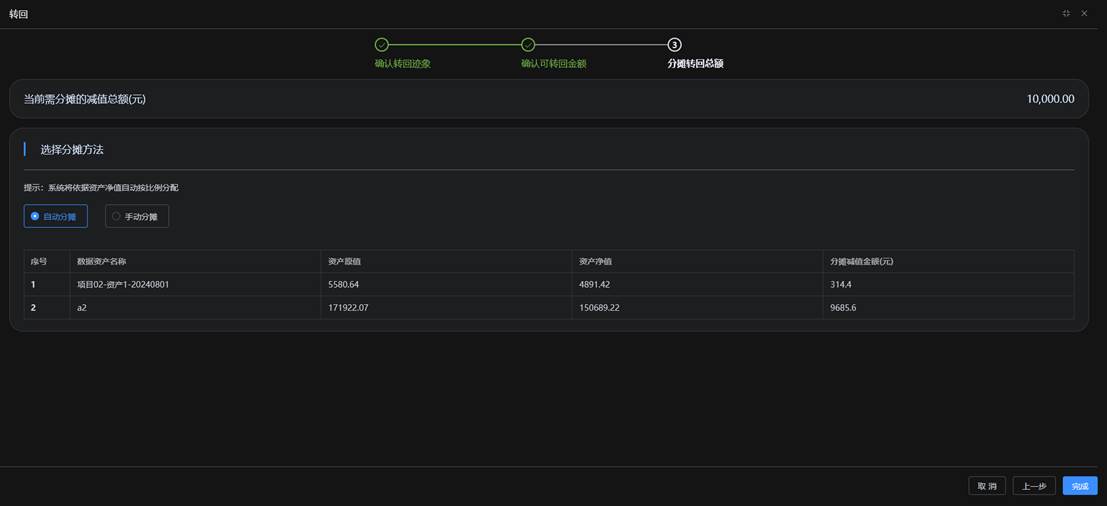Click the 序号 column header
The height and width of the screenshot is (506, 1107).
point(39,262)
